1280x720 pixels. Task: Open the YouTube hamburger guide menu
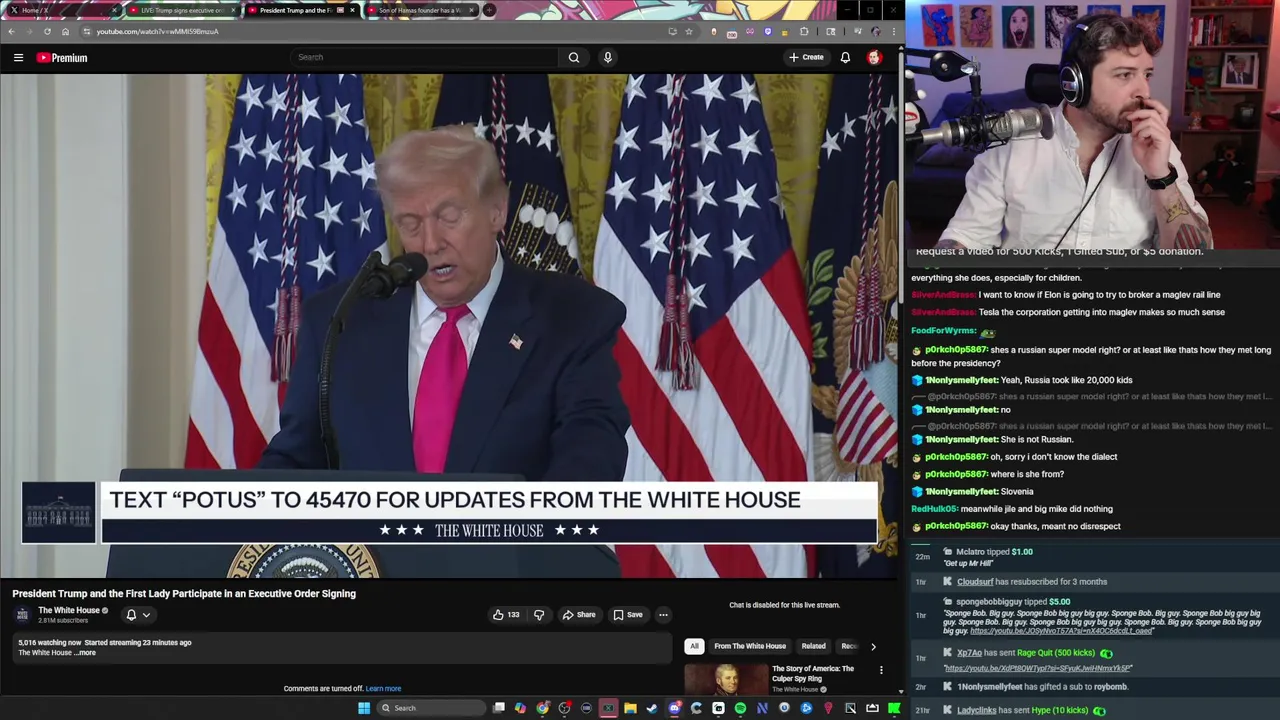click(18, 57)
